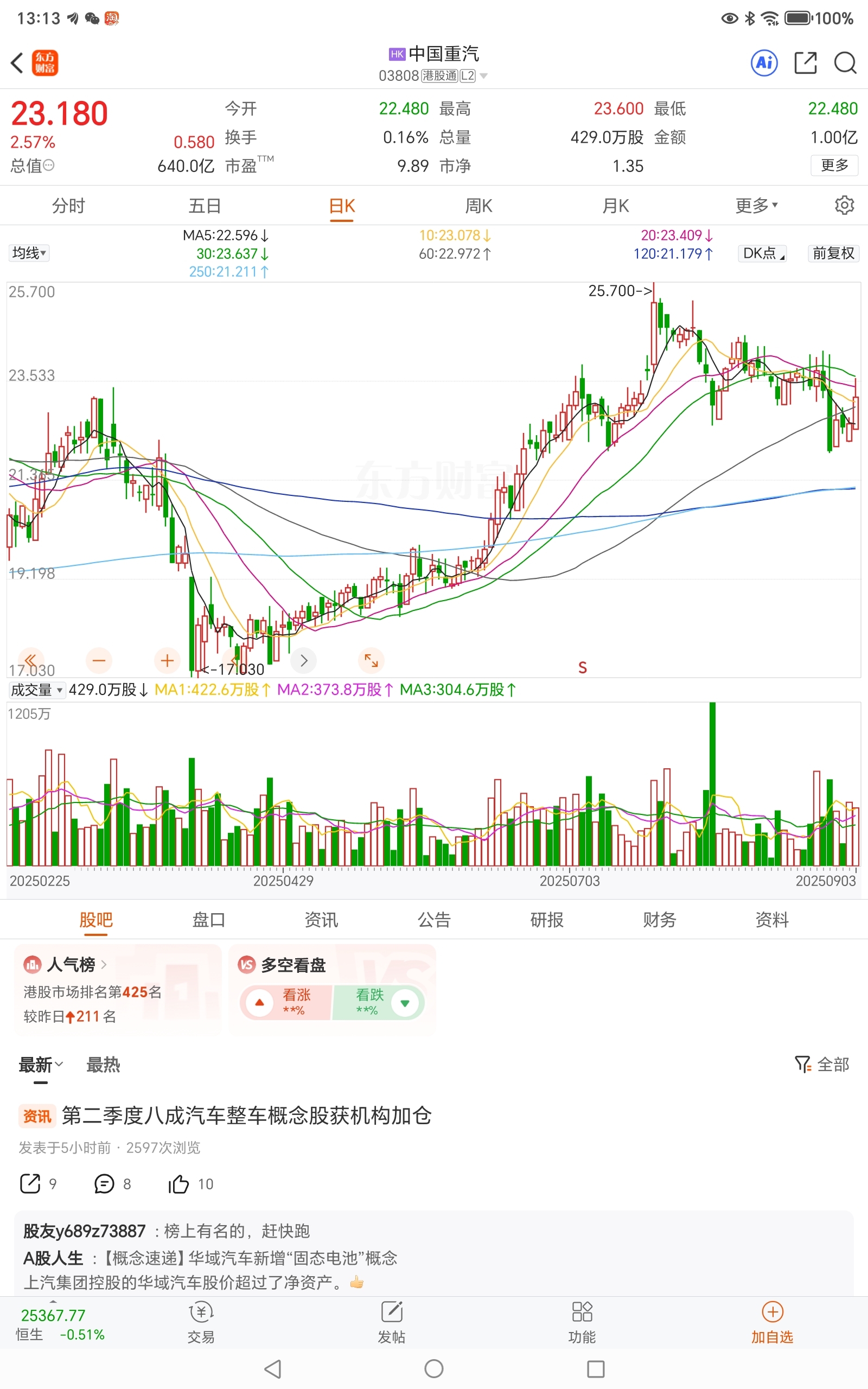The height and width of the screenshot is (1389, 868).
Task: Toggle the DK点 indicator
Action: [x=762, y=253]
